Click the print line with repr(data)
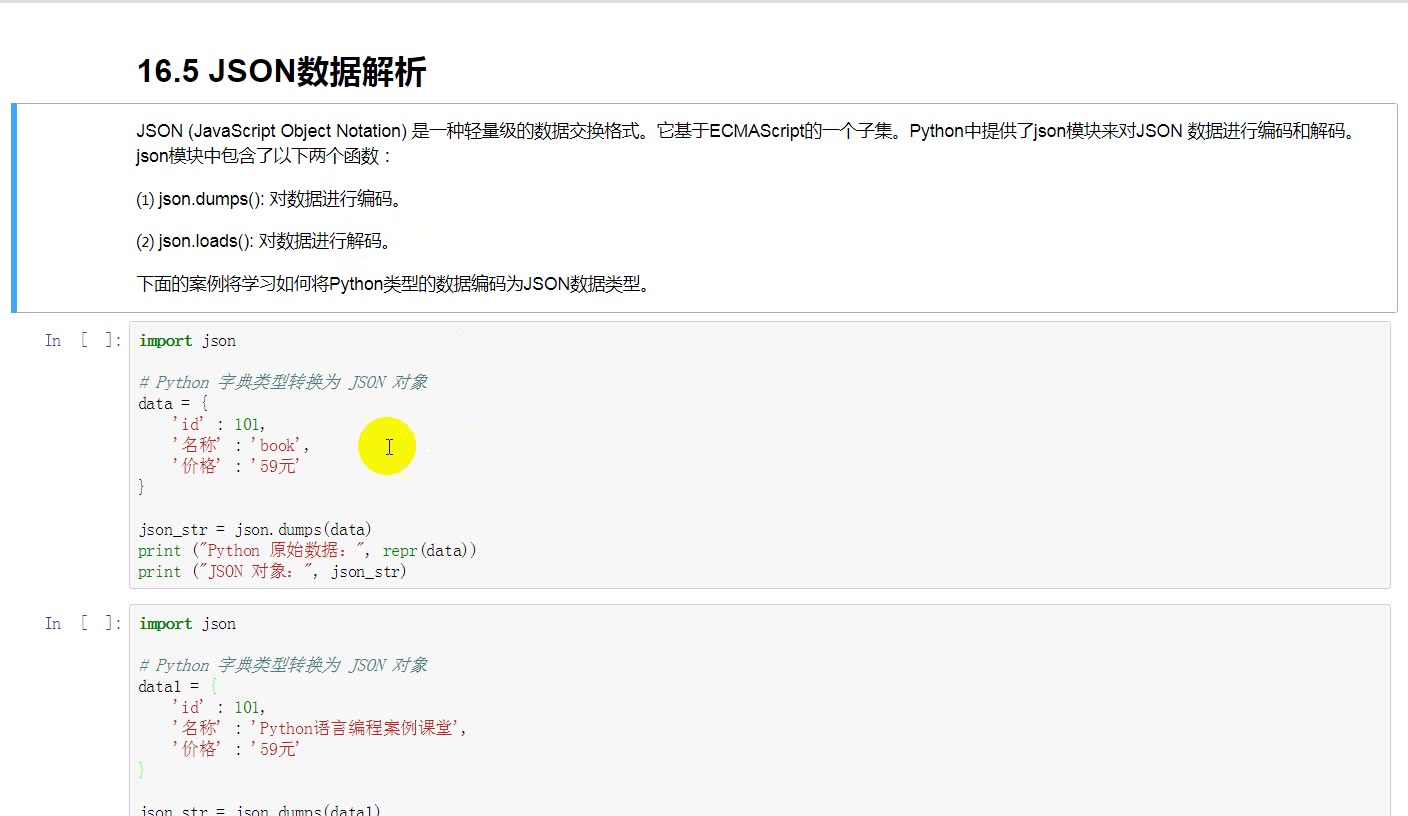Viewport: 1408px width, 816px height. point(308,551)
